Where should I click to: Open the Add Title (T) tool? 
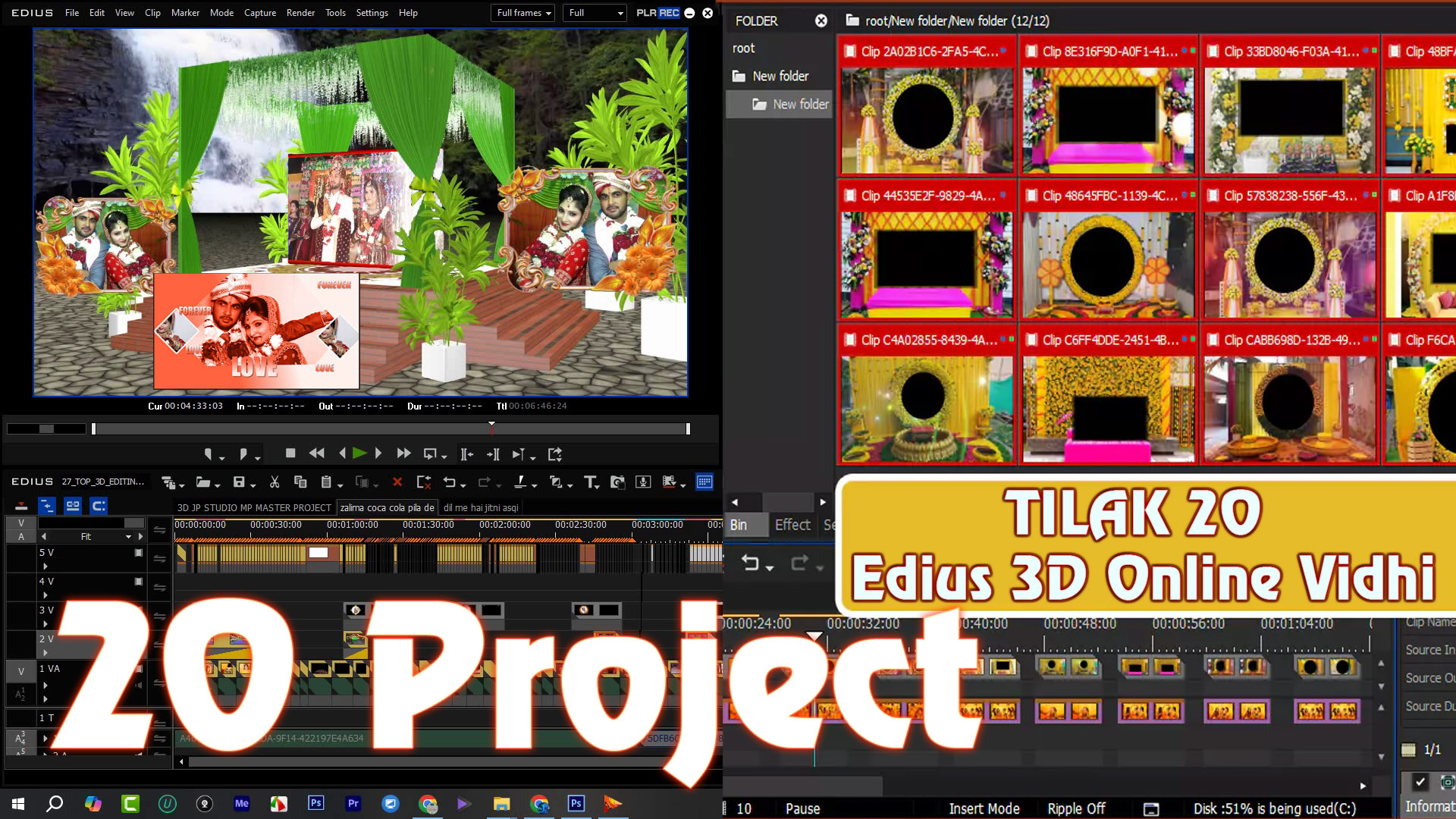coord(590,482)
